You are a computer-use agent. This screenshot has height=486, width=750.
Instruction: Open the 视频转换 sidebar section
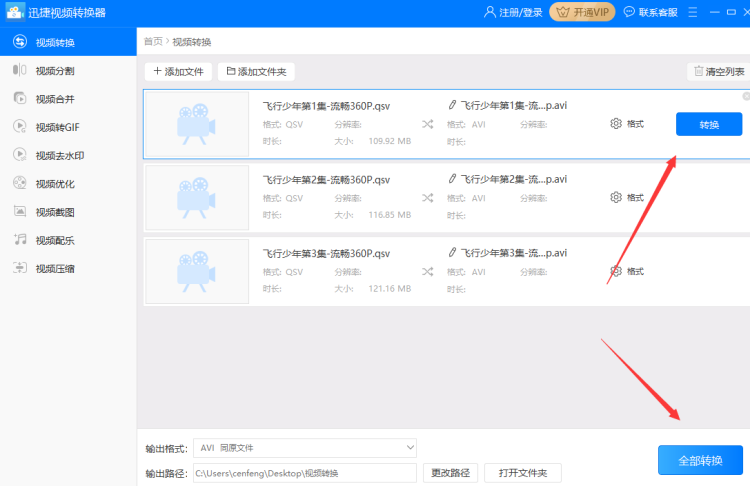pyautogui.click(x=68, y=42)
